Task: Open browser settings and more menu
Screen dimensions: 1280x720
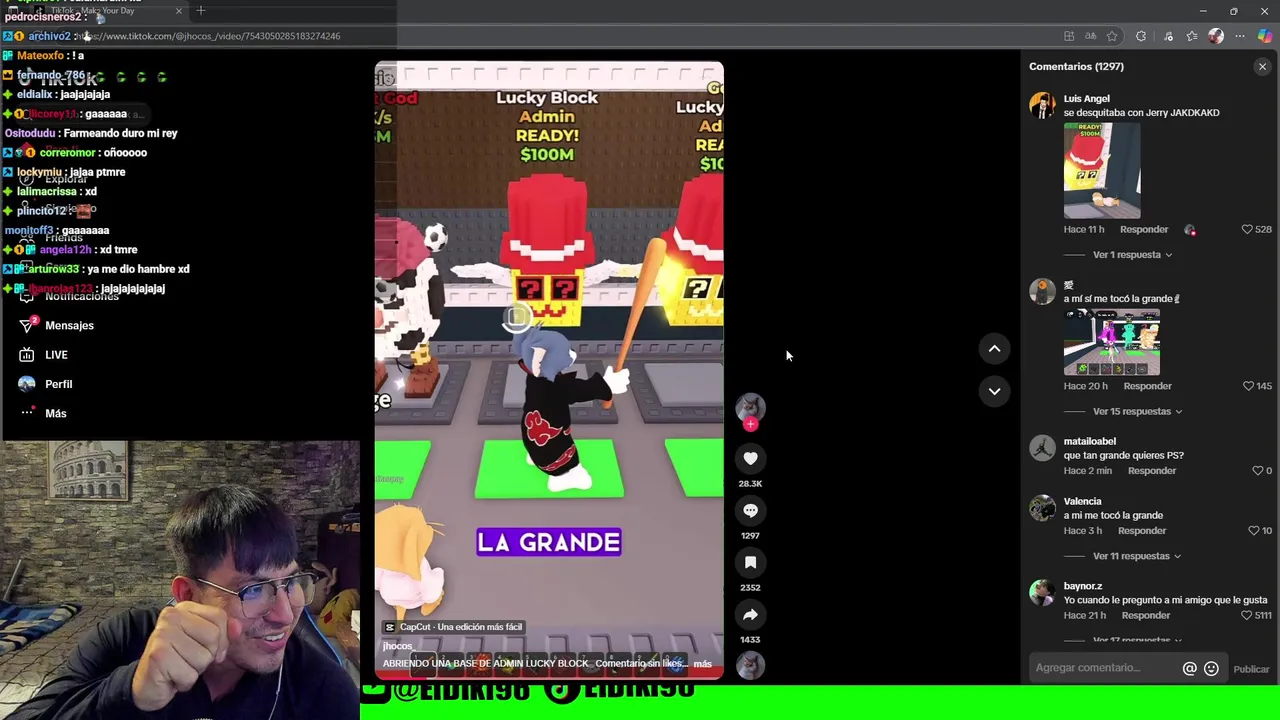Action: (x=1240, y=36)
